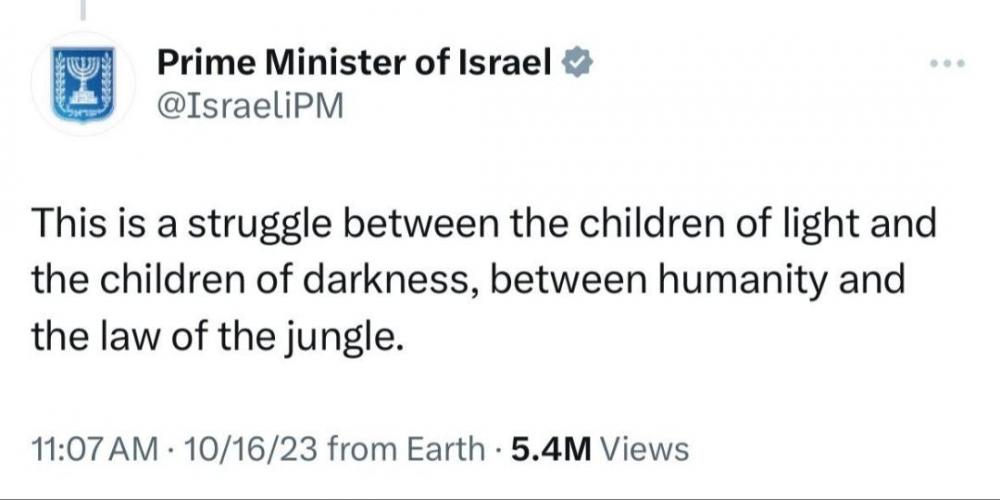Click the blue verified checkmark badge
Viewport: 1000px width, 500px height.
[579, 66]
